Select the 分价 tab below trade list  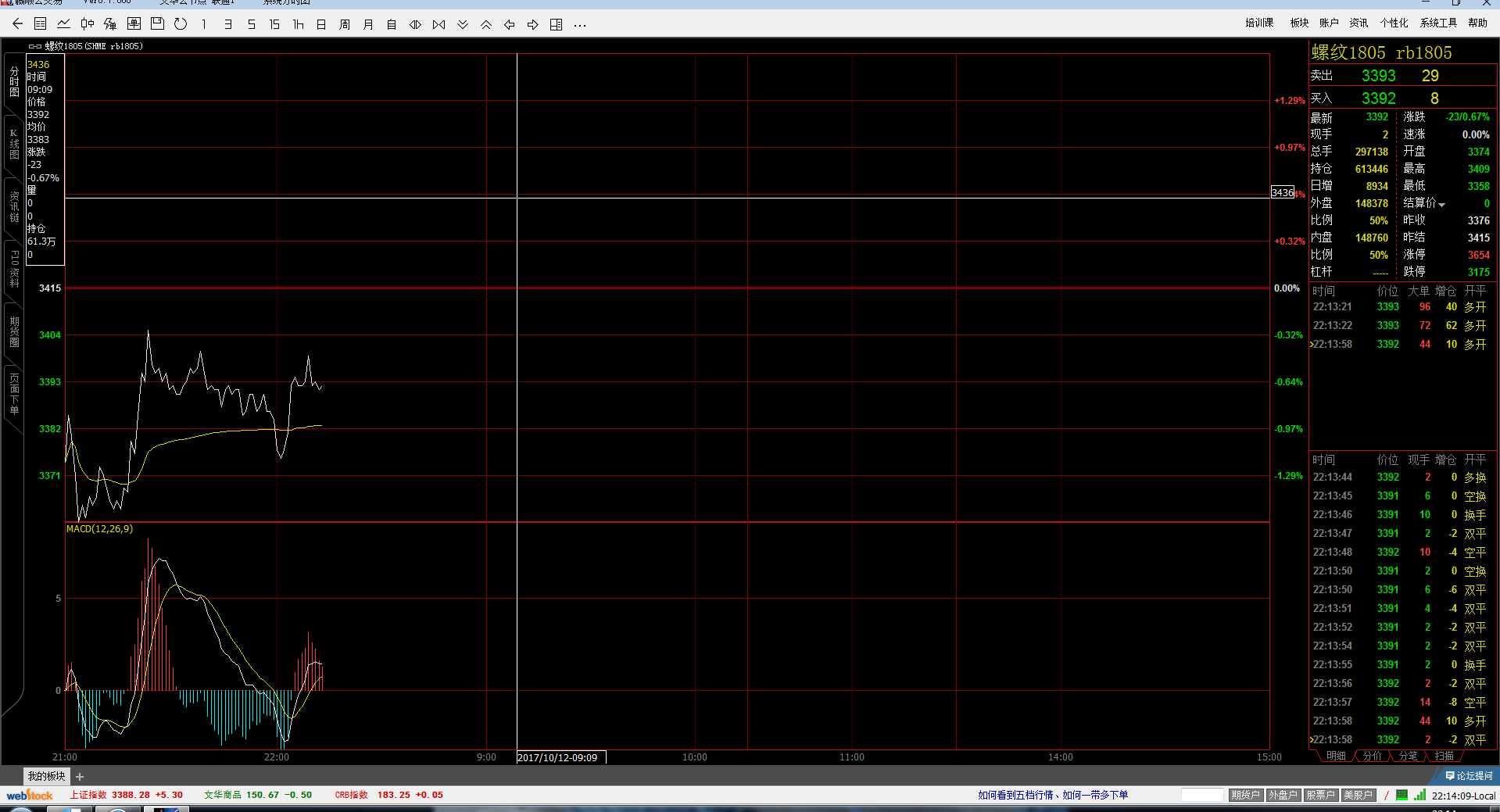point(1372,756)
